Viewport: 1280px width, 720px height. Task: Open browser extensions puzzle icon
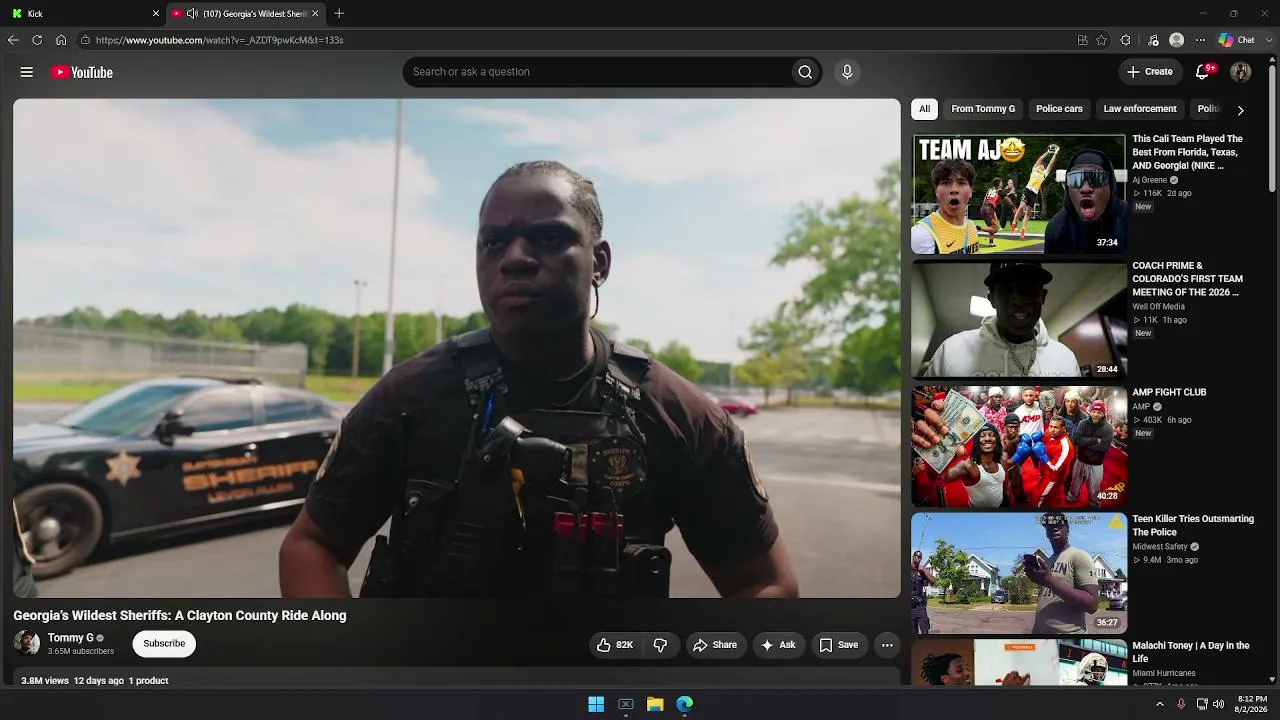(1126, 40)
